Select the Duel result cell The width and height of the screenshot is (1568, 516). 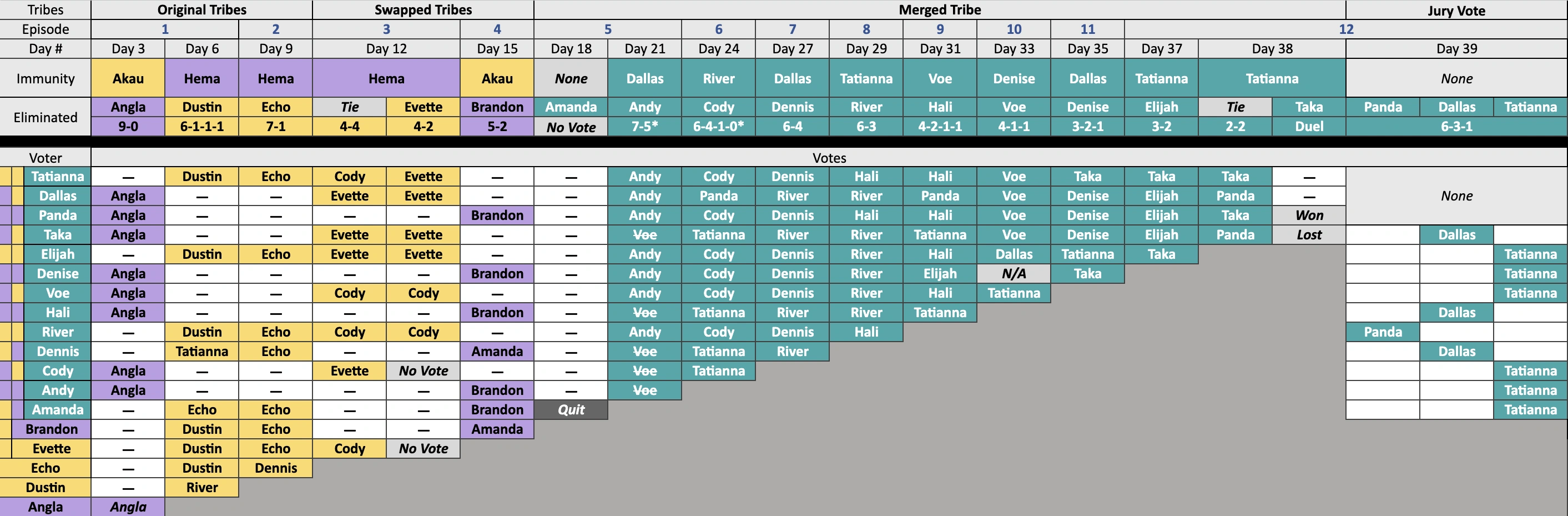pyautogui.click(x=1309, y=127)
